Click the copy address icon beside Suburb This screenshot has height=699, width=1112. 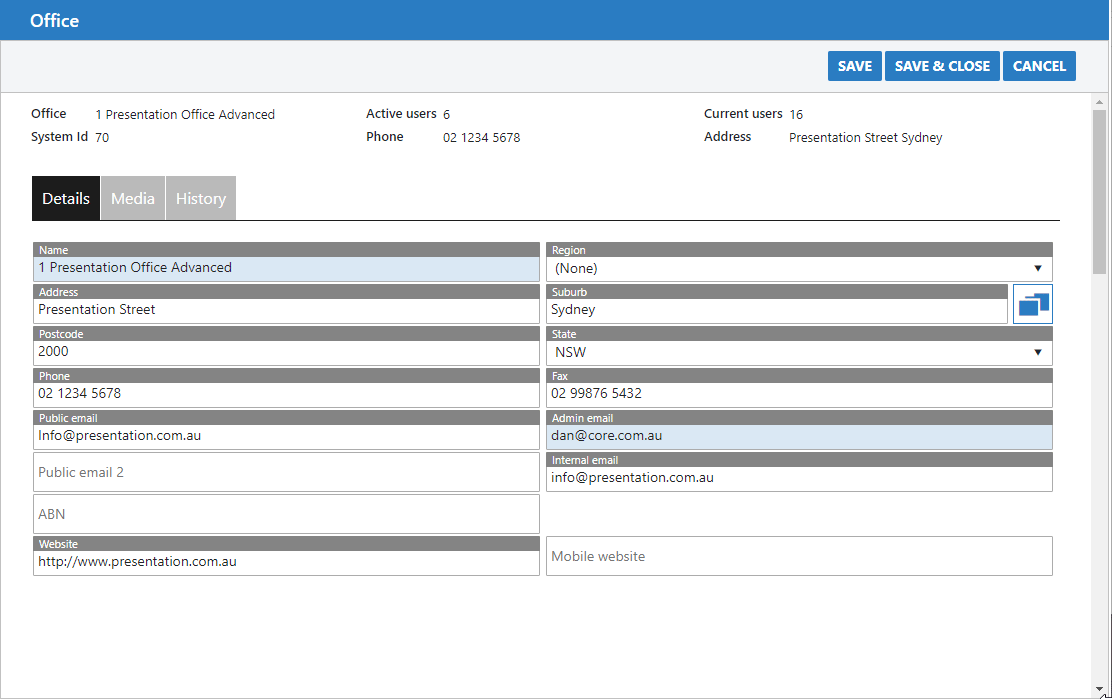coord(1033,304)
